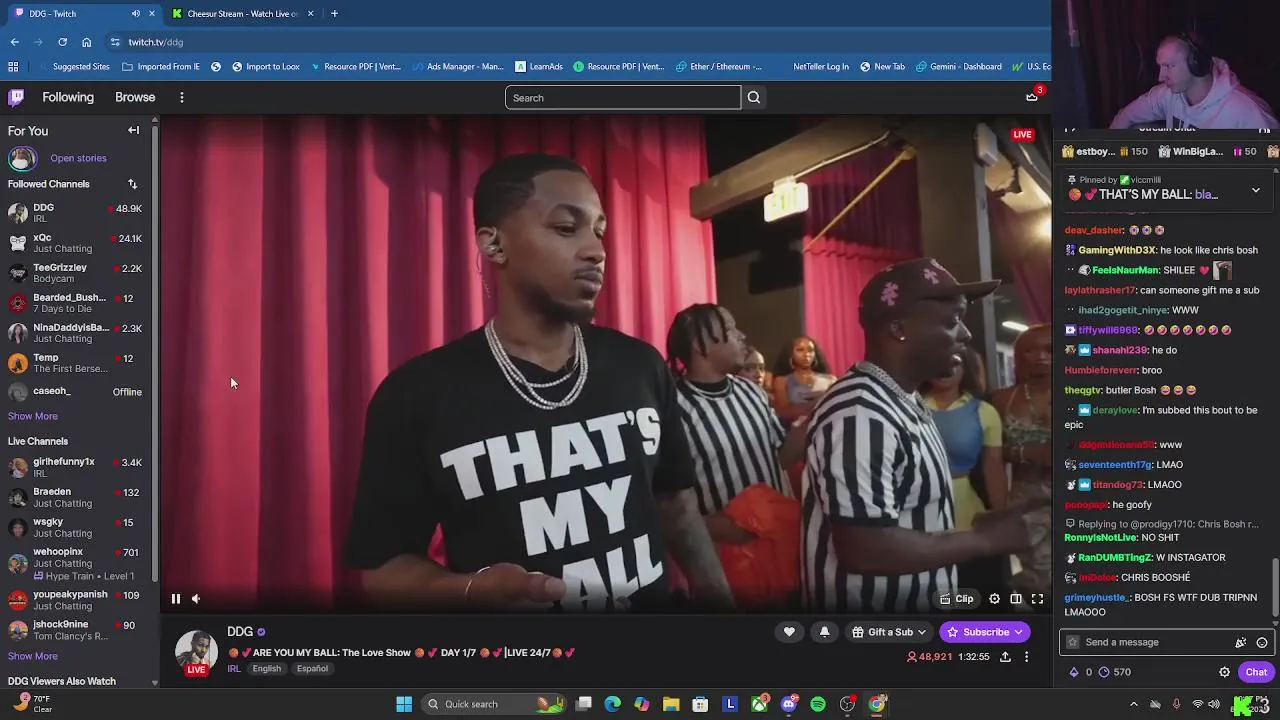This screenshot has height=720, width=1280.
Task: Mute the stream player volume
Action: point(196,599)
